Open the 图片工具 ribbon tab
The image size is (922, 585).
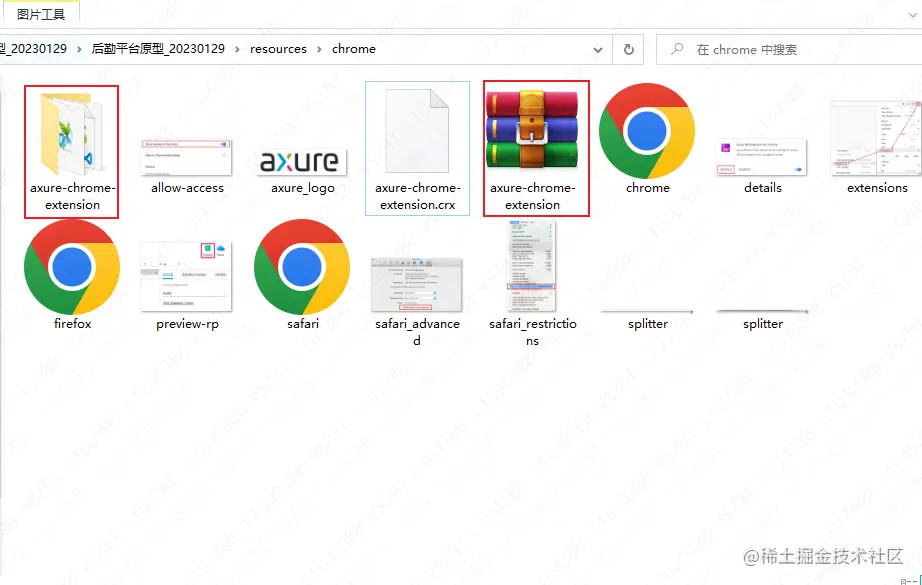coord(41,14)
